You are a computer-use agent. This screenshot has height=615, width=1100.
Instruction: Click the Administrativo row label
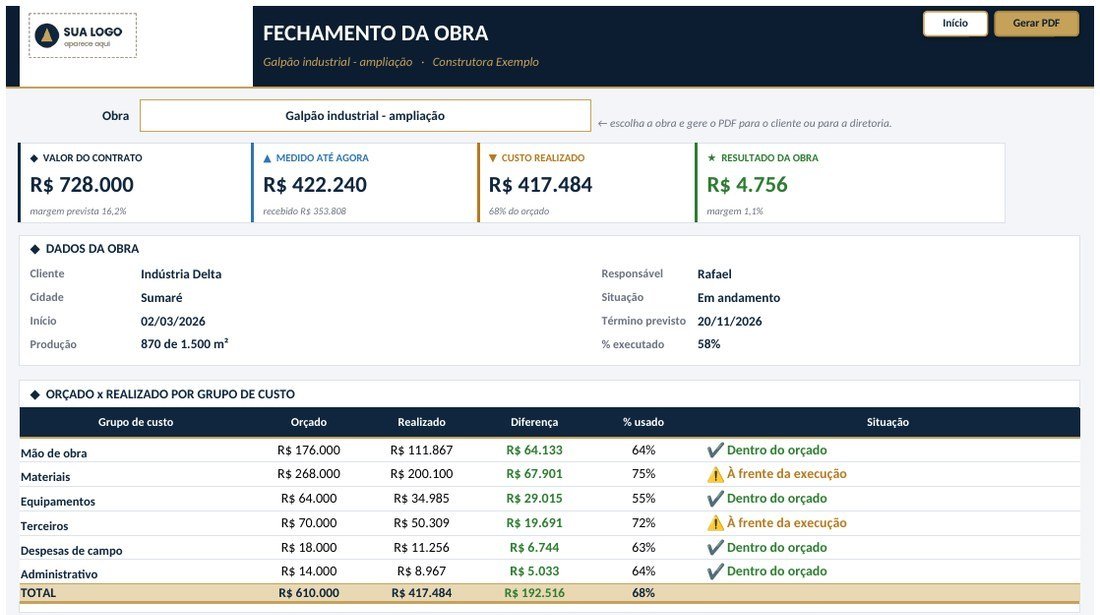pyautogui.click(x=59, y=574)
